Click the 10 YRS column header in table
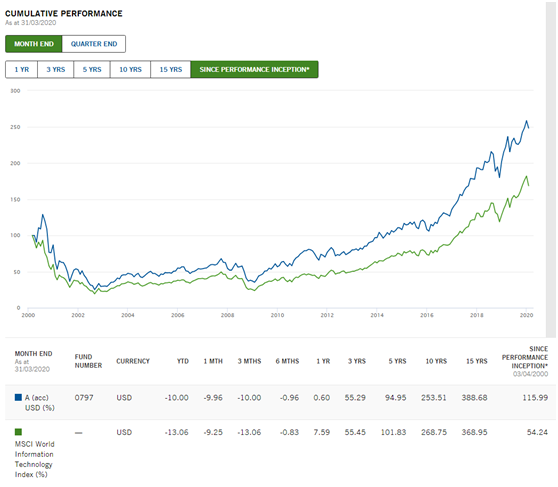 coord(436,361)
